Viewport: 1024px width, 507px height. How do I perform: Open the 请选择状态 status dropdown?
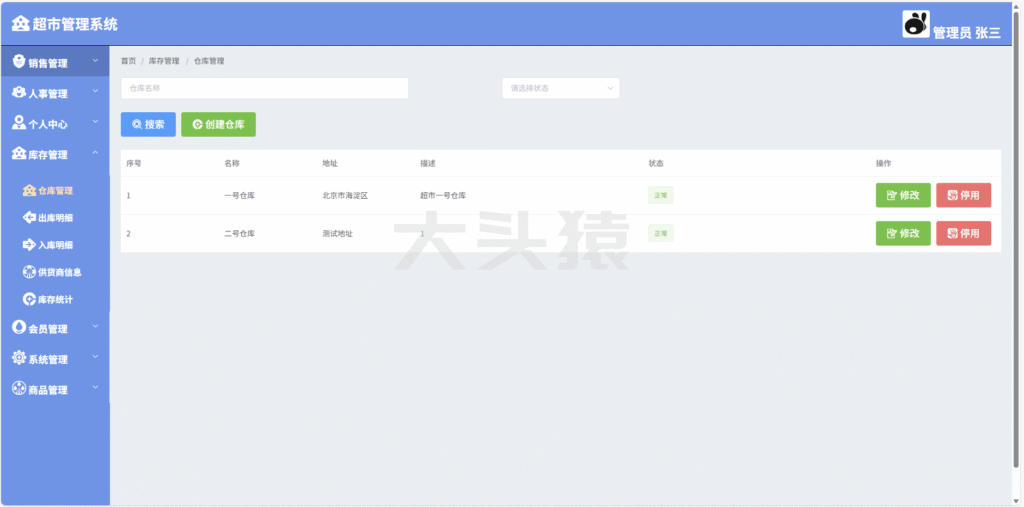coord(561,88)
